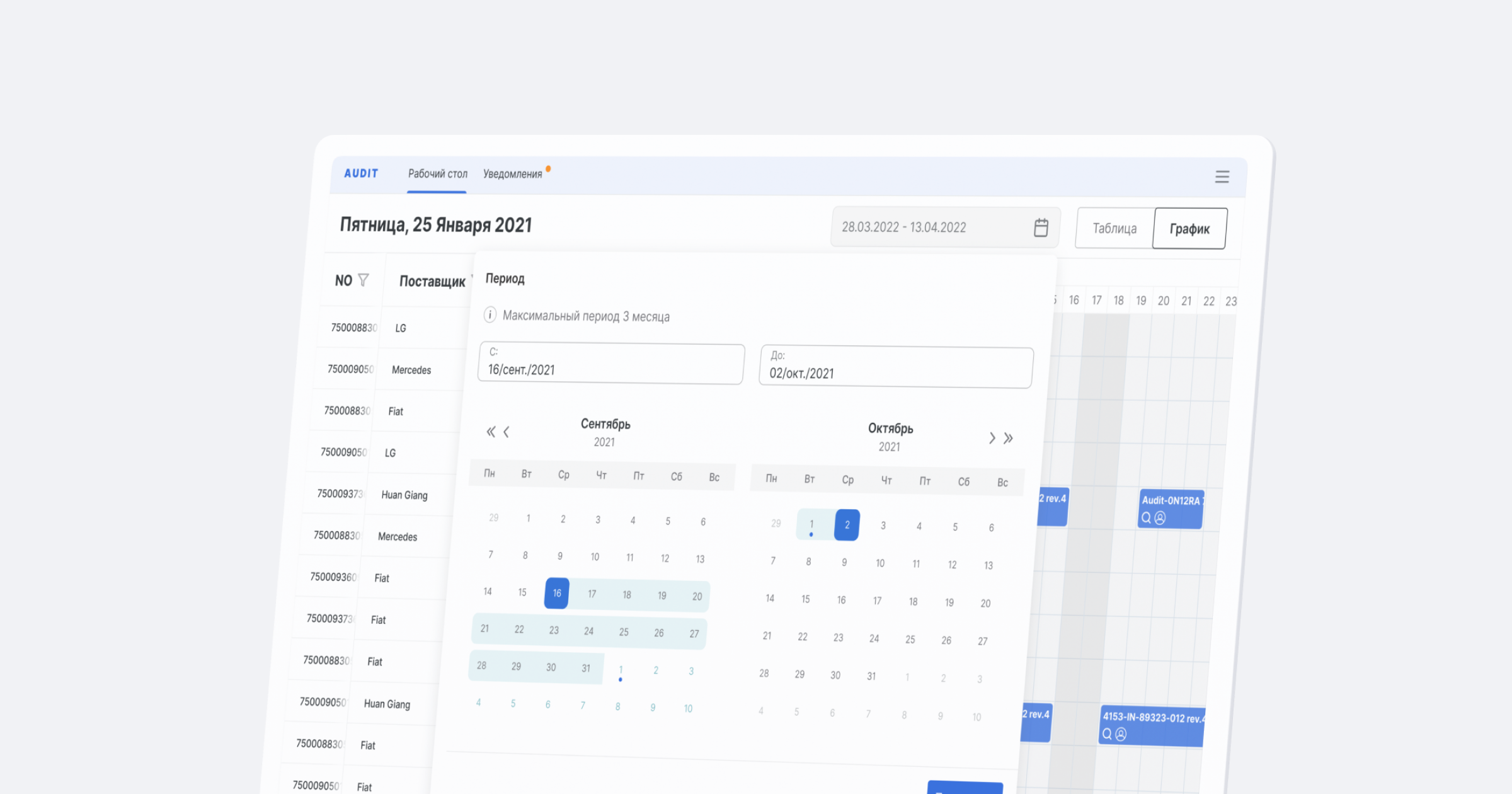Click the AUDIT logo

[x=361, y=173]
